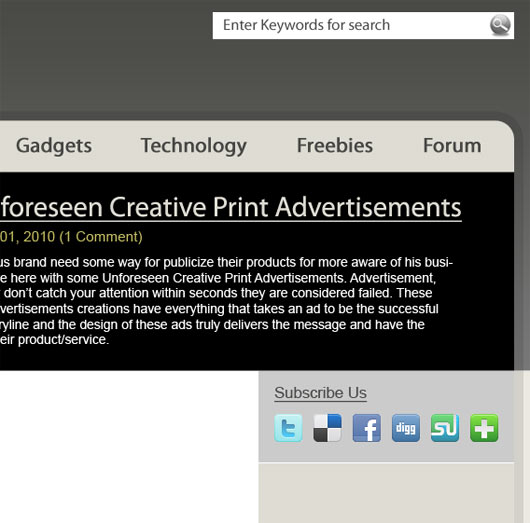
Task: Go to the Freebies section
Action: pos(335,145)
